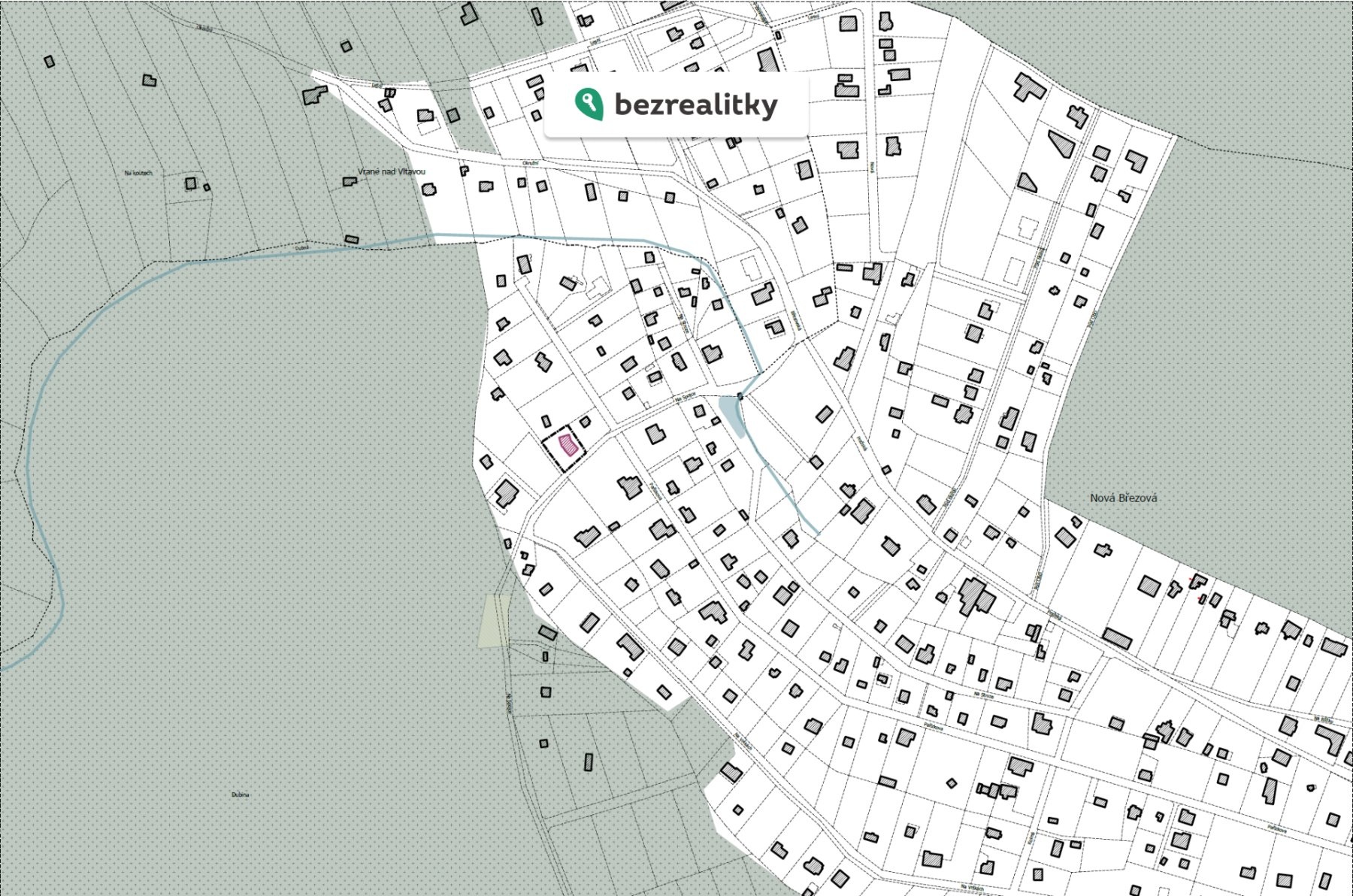The image size is (1353, 896).
Task: Click the Dubina forest label
Action: [x=241, y=795]
